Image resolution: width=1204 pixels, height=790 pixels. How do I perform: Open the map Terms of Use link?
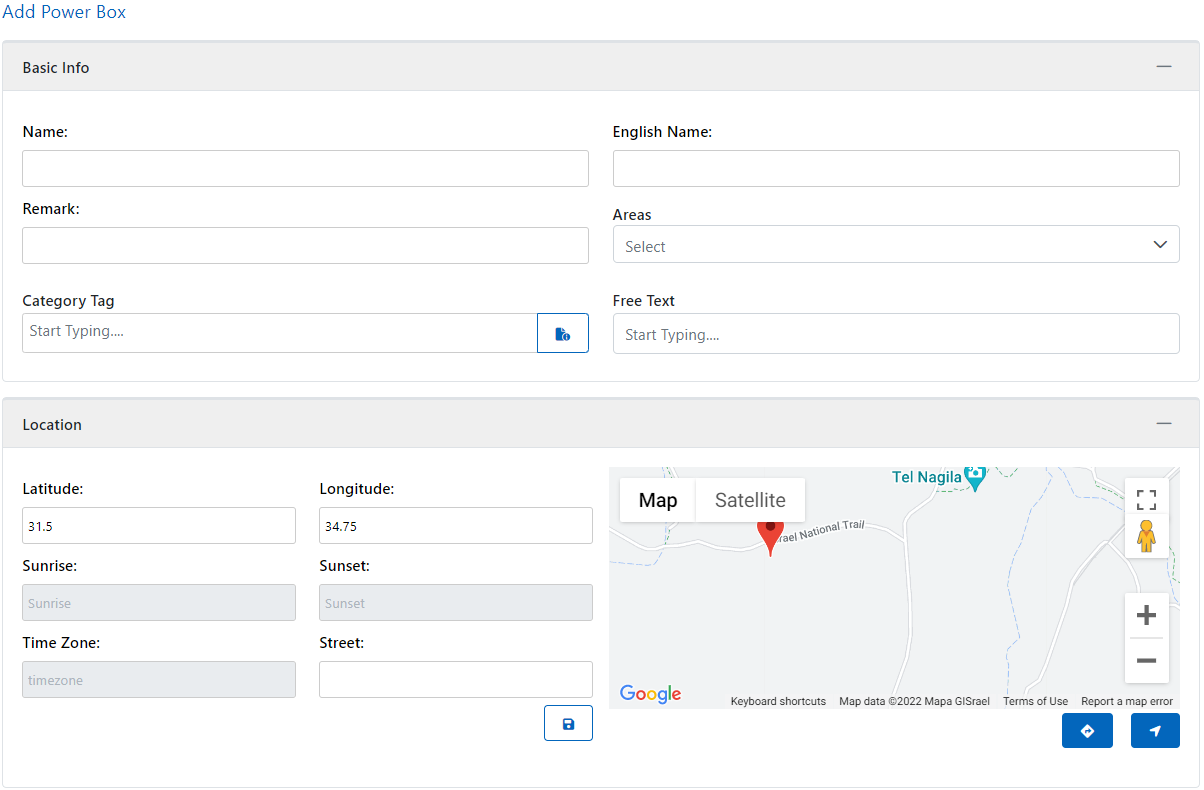click(1035, 701)
